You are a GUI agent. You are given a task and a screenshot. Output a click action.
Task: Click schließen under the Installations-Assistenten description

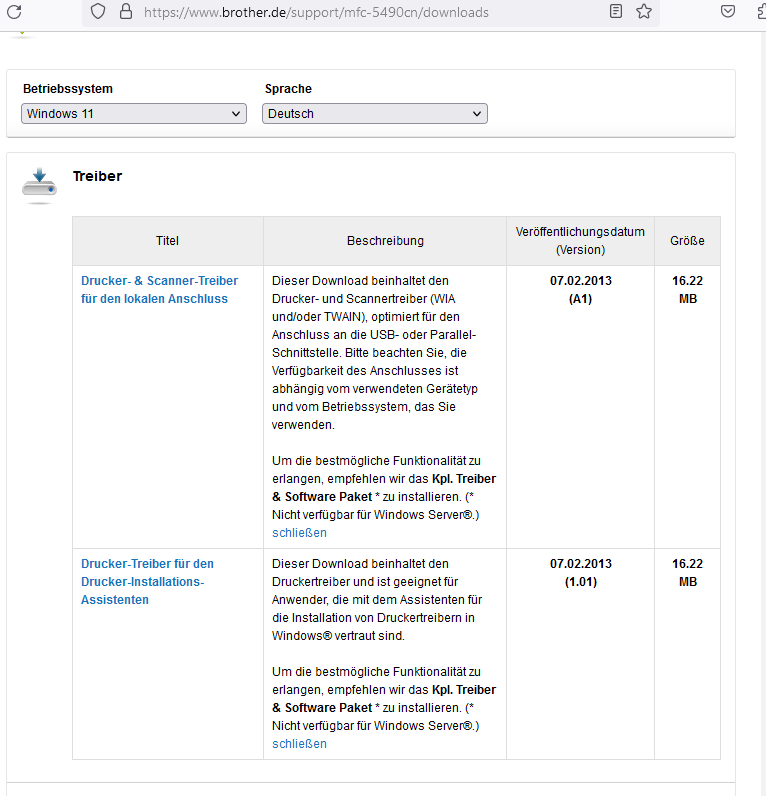pos(299,744)
